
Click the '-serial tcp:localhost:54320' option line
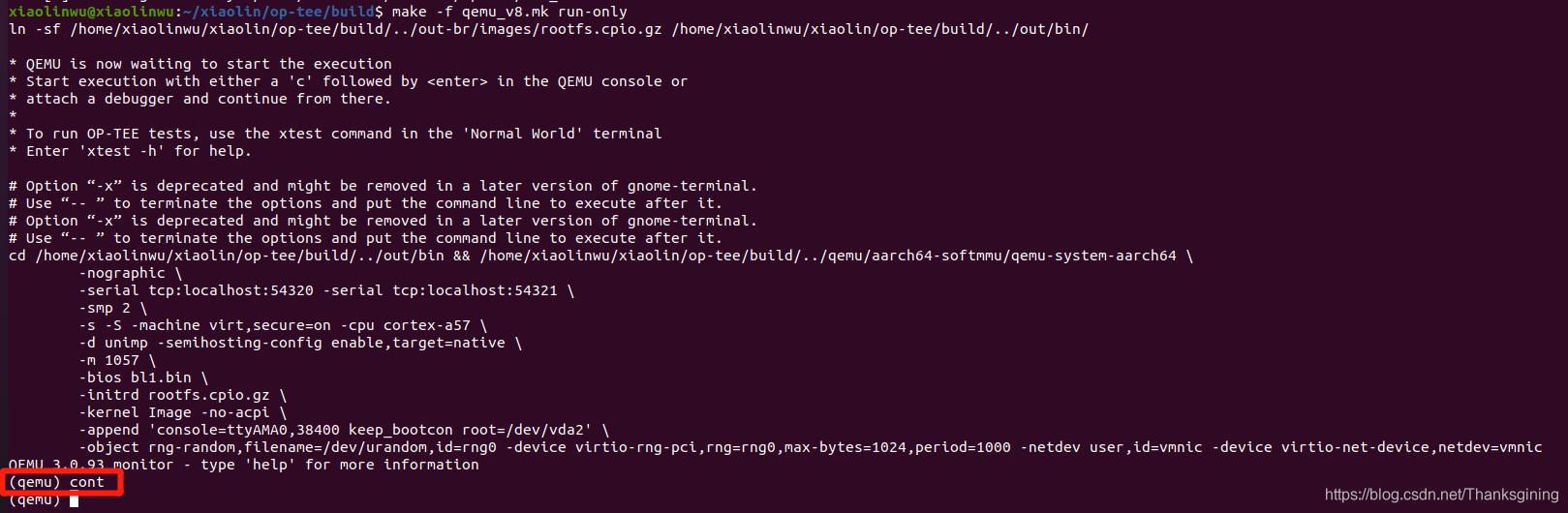[327, 290]
